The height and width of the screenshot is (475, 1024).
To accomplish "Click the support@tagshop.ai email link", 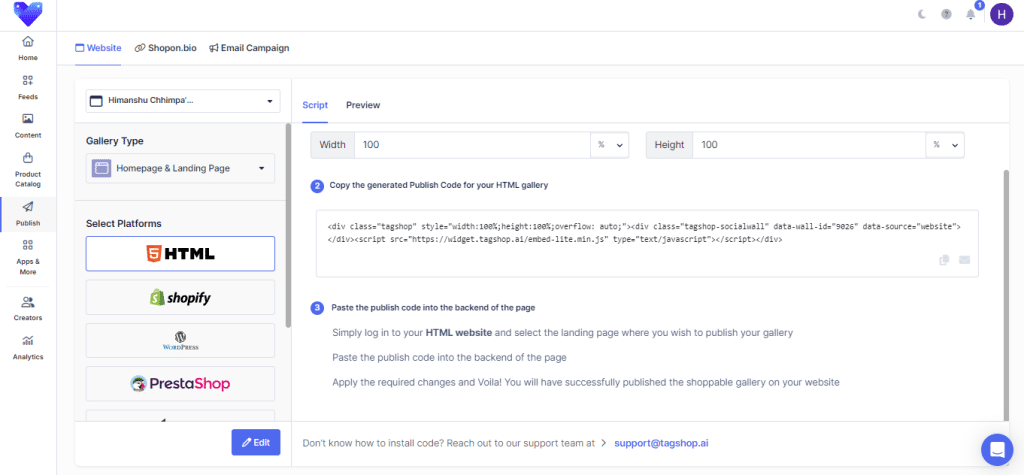I will coord(662,442).
